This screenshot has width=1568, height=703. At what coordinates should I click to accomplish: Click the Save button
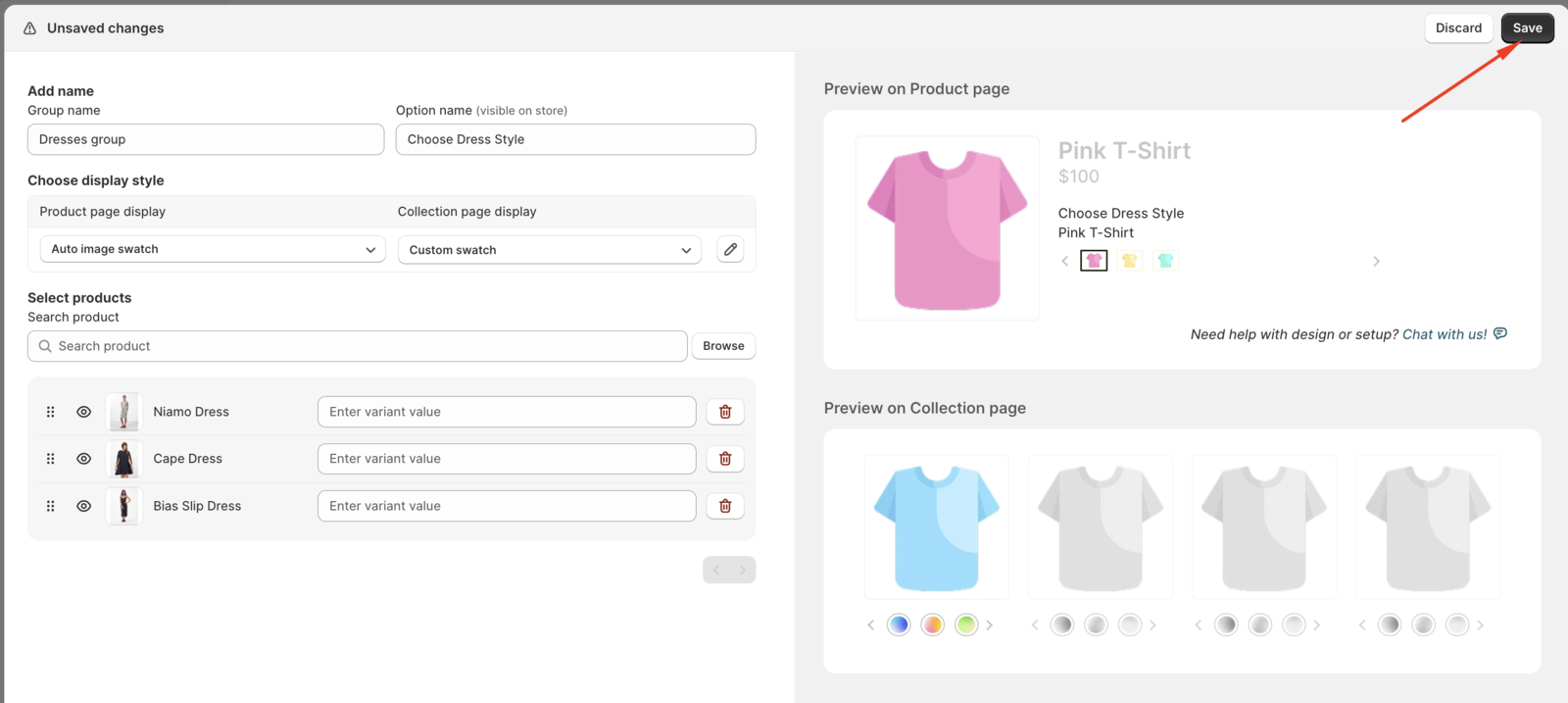[x=1527, y=27]
